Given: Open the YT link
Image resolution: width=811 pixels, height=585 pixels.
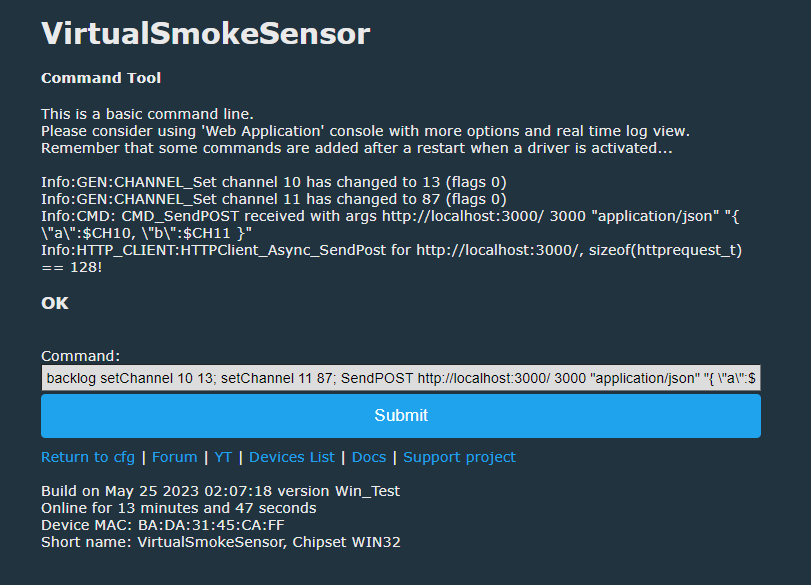Looking at the screenshot, I should coord(223,457).
